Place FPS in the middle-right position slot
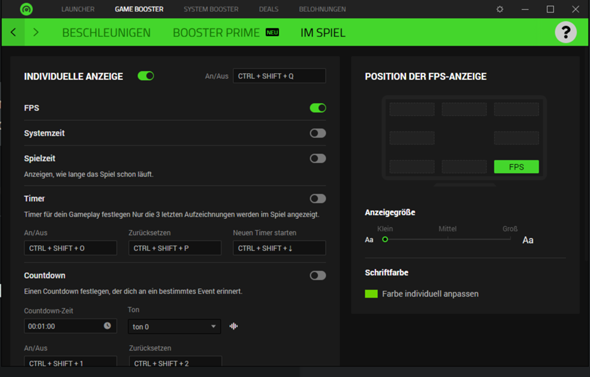 [516, 138]
